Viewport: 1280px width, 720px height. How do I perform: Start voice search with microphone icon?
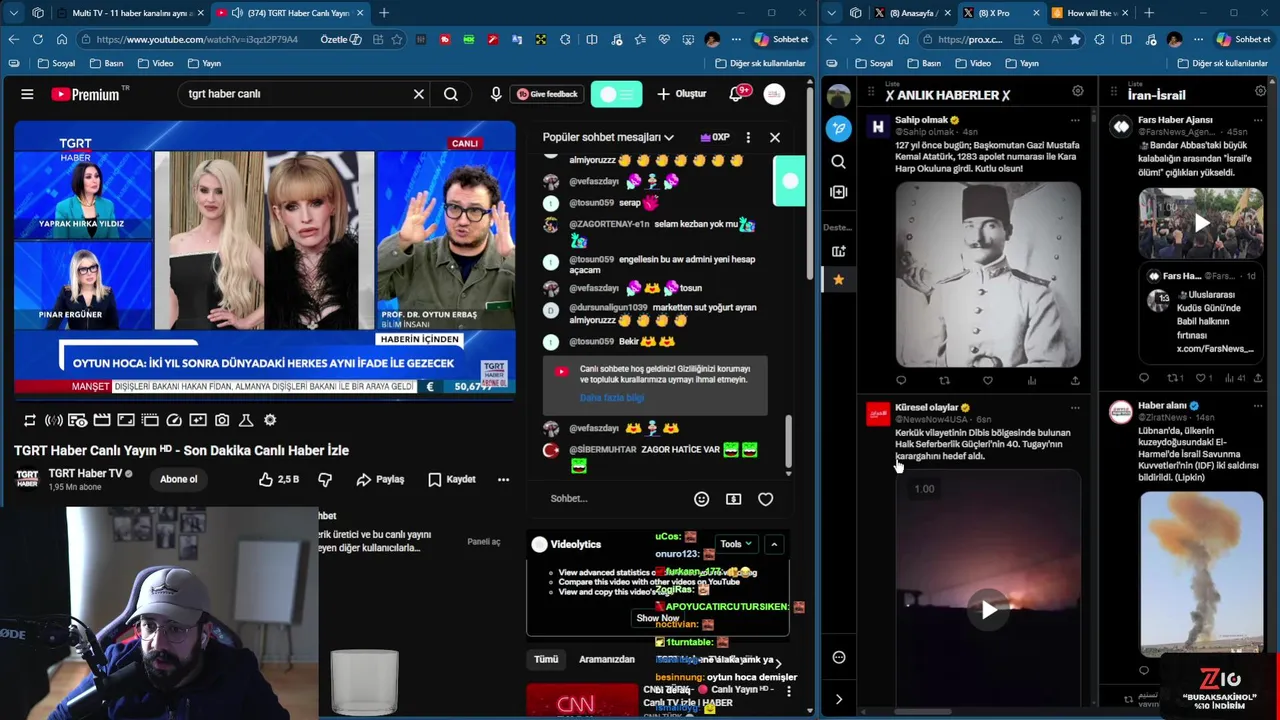point(496,94)
